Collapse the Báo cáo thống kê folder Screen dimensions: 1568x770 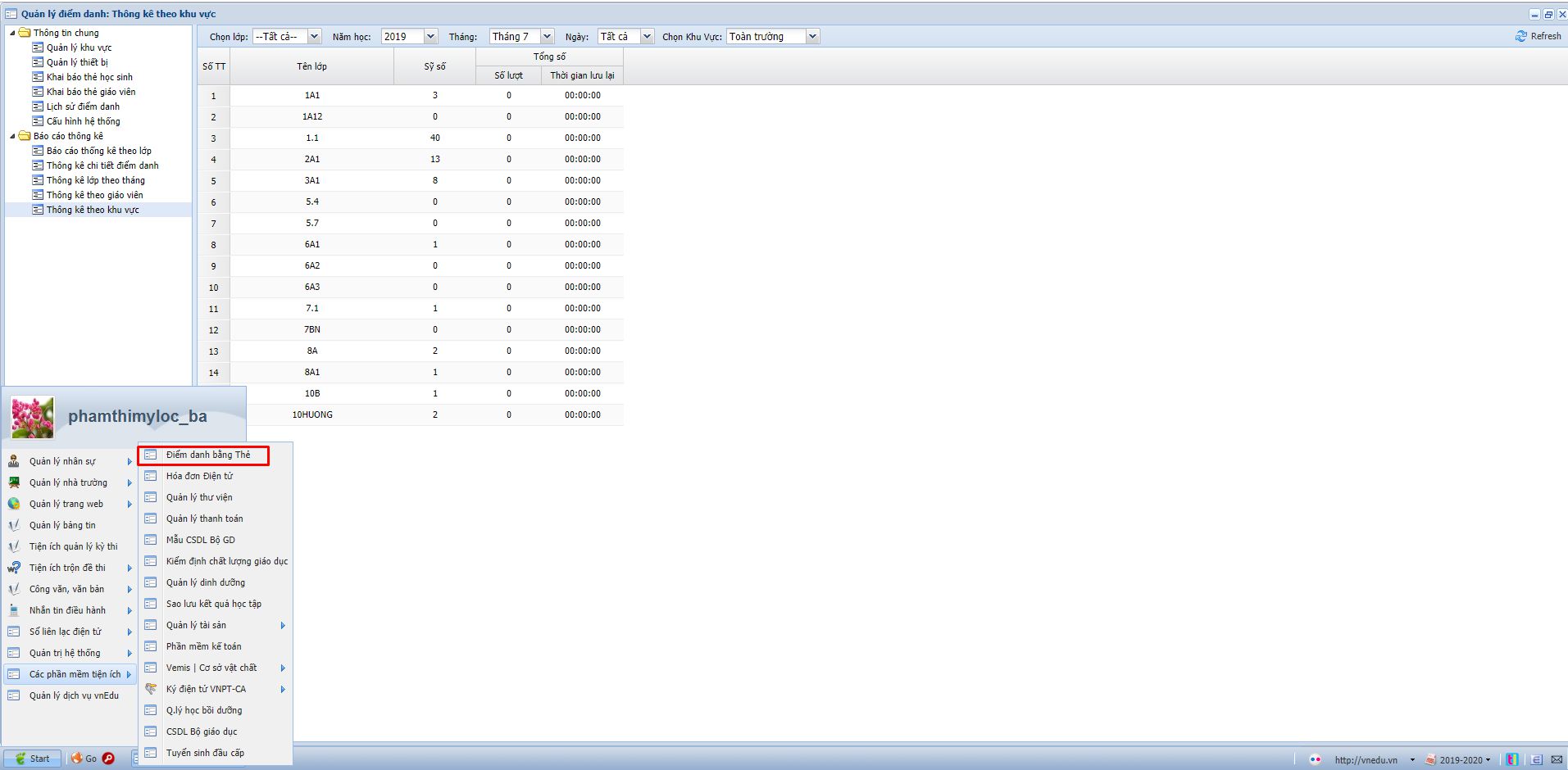pyautogui.click(x=12, y=136)
